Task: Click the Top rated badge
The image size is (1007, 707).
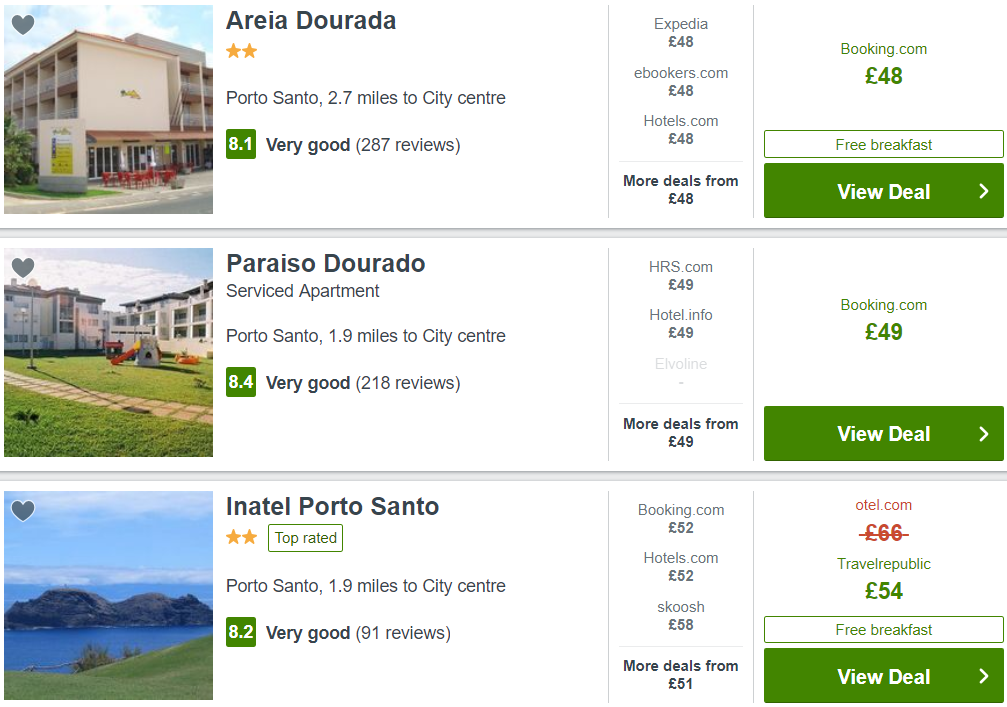Action: click(x=306, y=538)
